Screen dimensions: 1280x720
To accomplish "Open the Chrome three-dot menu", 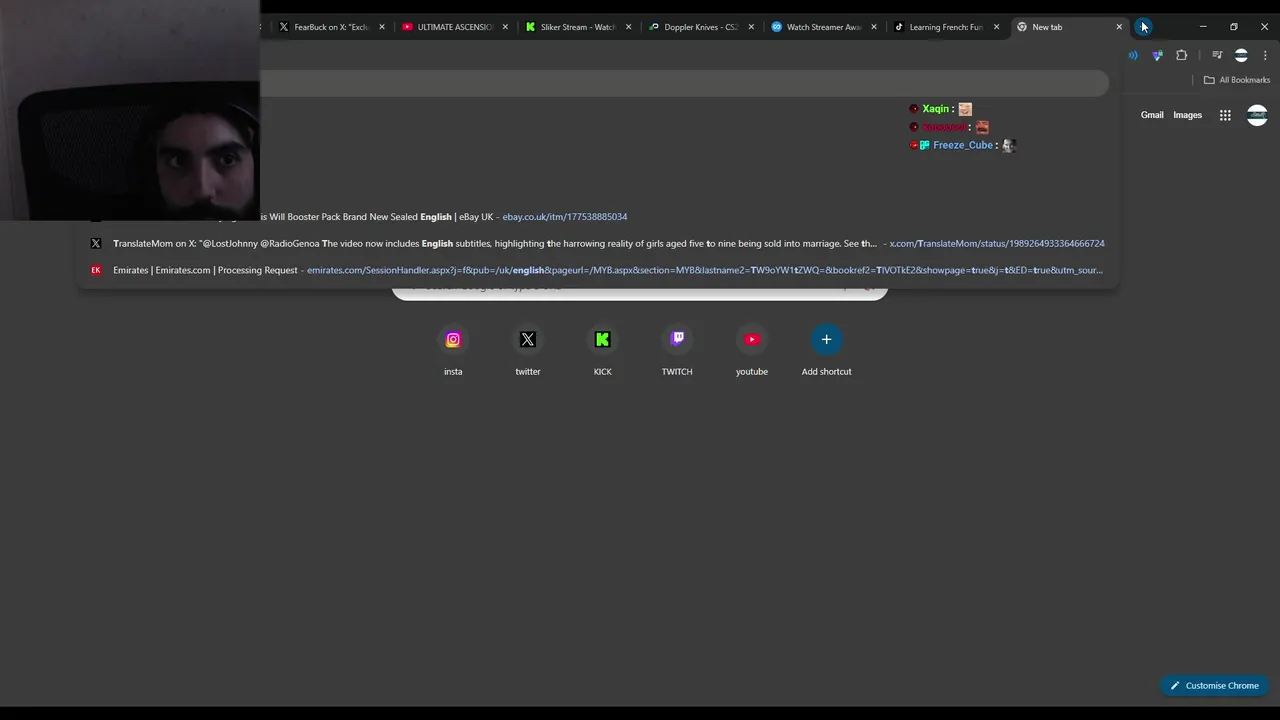I will [x=1265, y=55].
